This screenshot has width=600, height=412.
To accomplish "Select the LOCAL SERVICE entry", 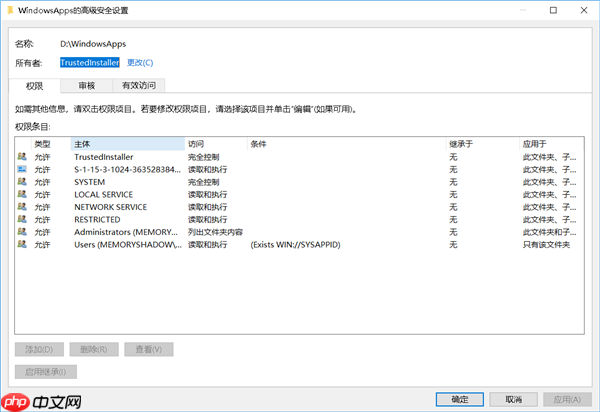I will coord(299,195).
